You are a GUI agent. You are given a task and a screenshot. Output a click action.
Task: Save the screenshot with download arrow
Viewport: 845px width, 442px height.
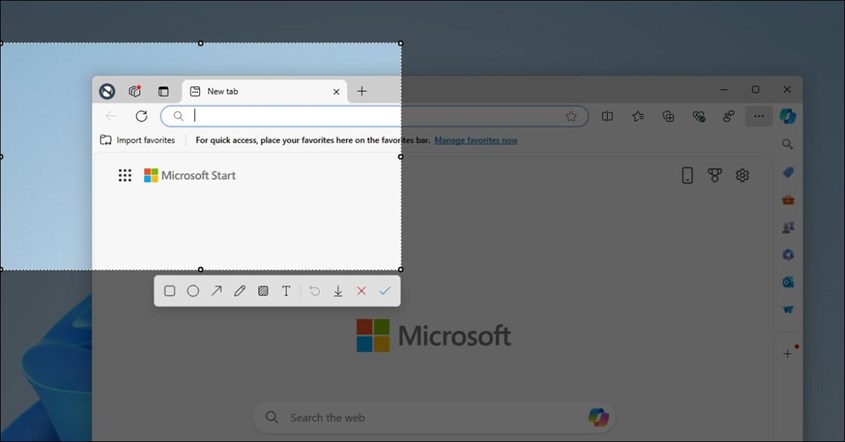click(x=338, y=291)
